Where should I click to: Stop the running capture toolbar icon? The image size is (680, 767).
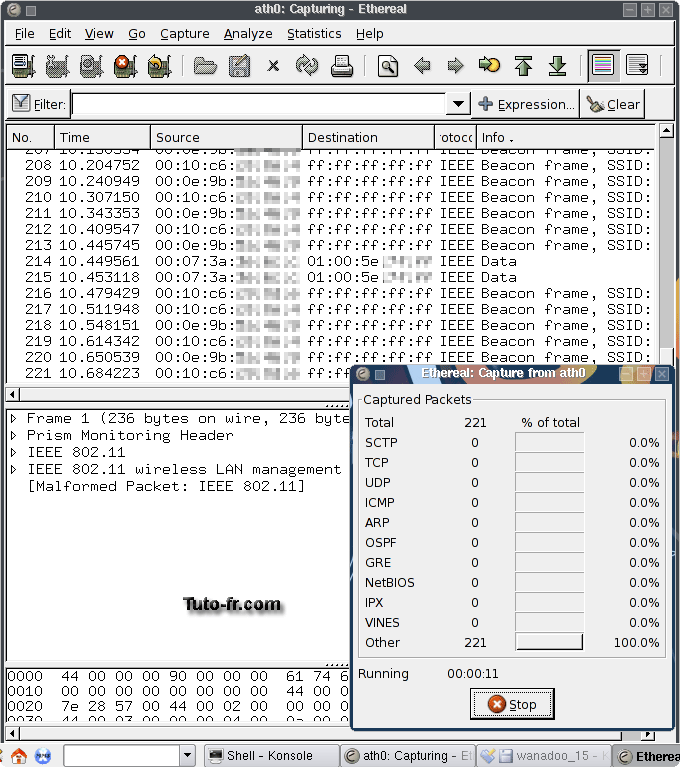125,66
